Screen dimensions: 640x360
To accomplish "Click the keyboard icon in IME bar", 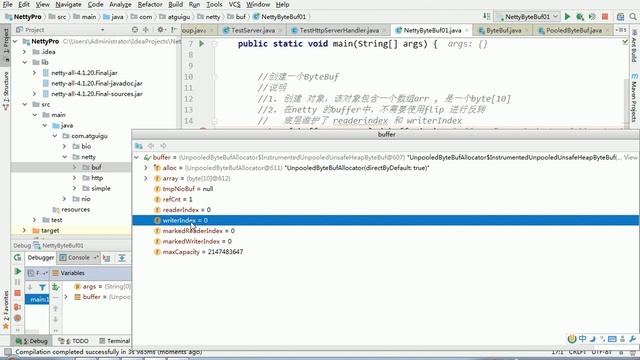I will (x=612, y=339).
